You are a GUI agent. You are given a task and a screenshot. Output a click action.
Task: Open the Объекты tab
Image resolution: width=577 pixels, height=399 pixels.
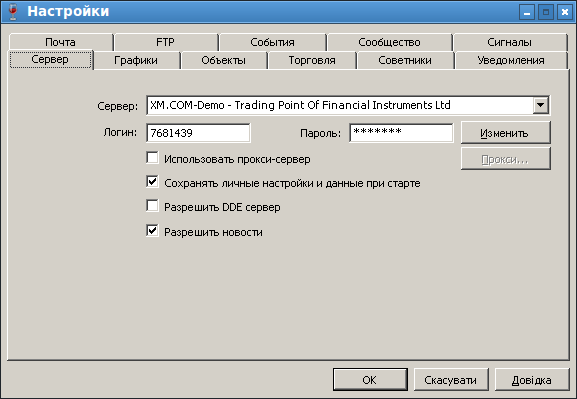(224, 60)
